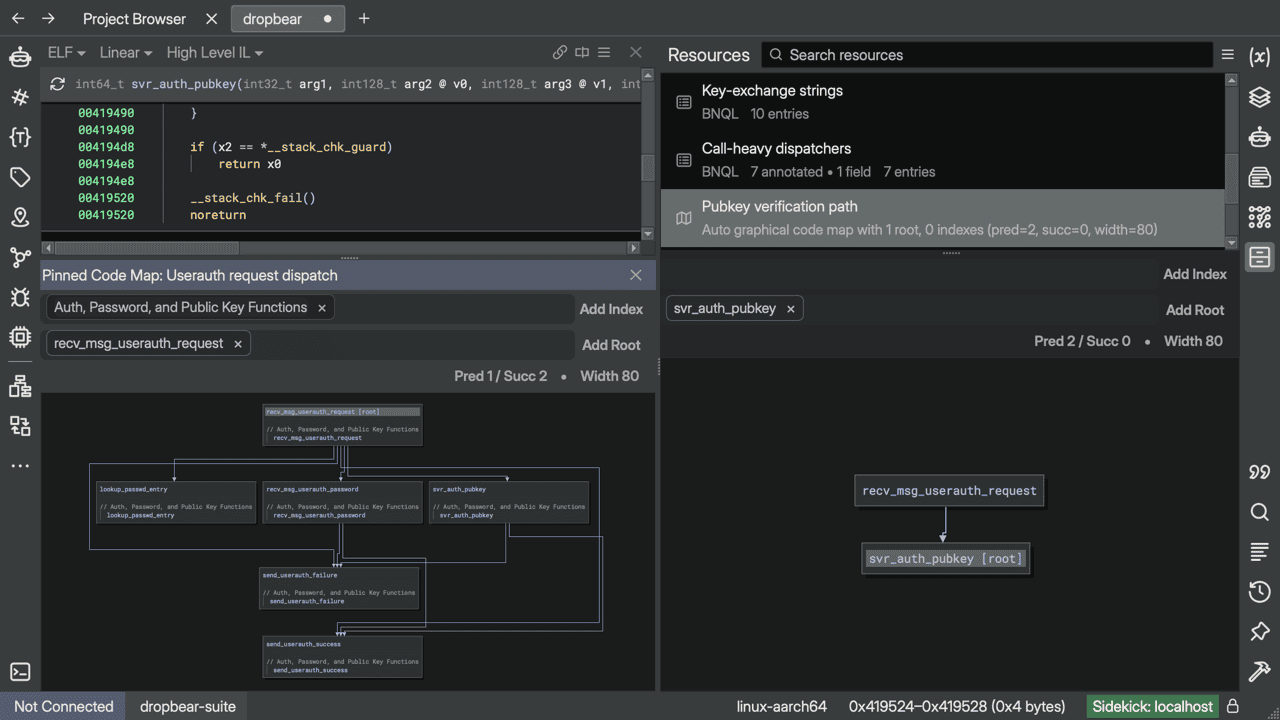This screenshot has height=720, width=1280.
Task: Click Add Root in the pinned code map
Action: (x=611, y=345)
